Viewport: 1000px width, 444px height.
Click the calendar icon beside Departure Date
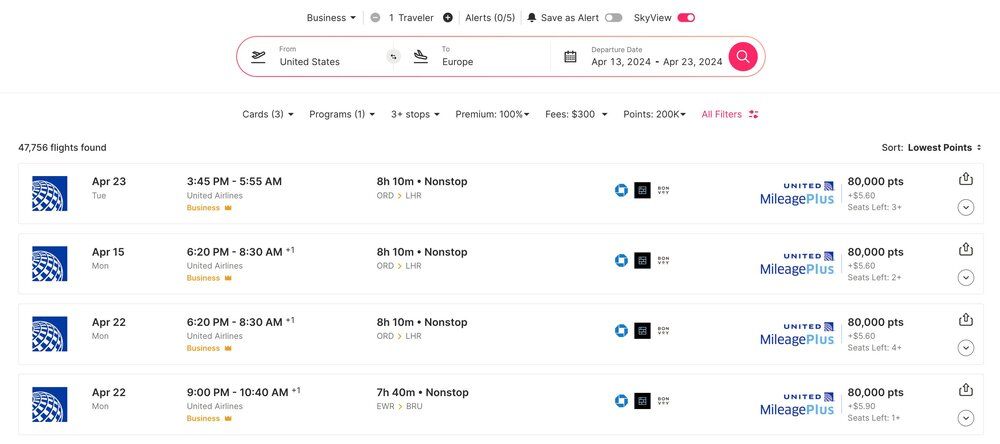[x=570, y=56]
